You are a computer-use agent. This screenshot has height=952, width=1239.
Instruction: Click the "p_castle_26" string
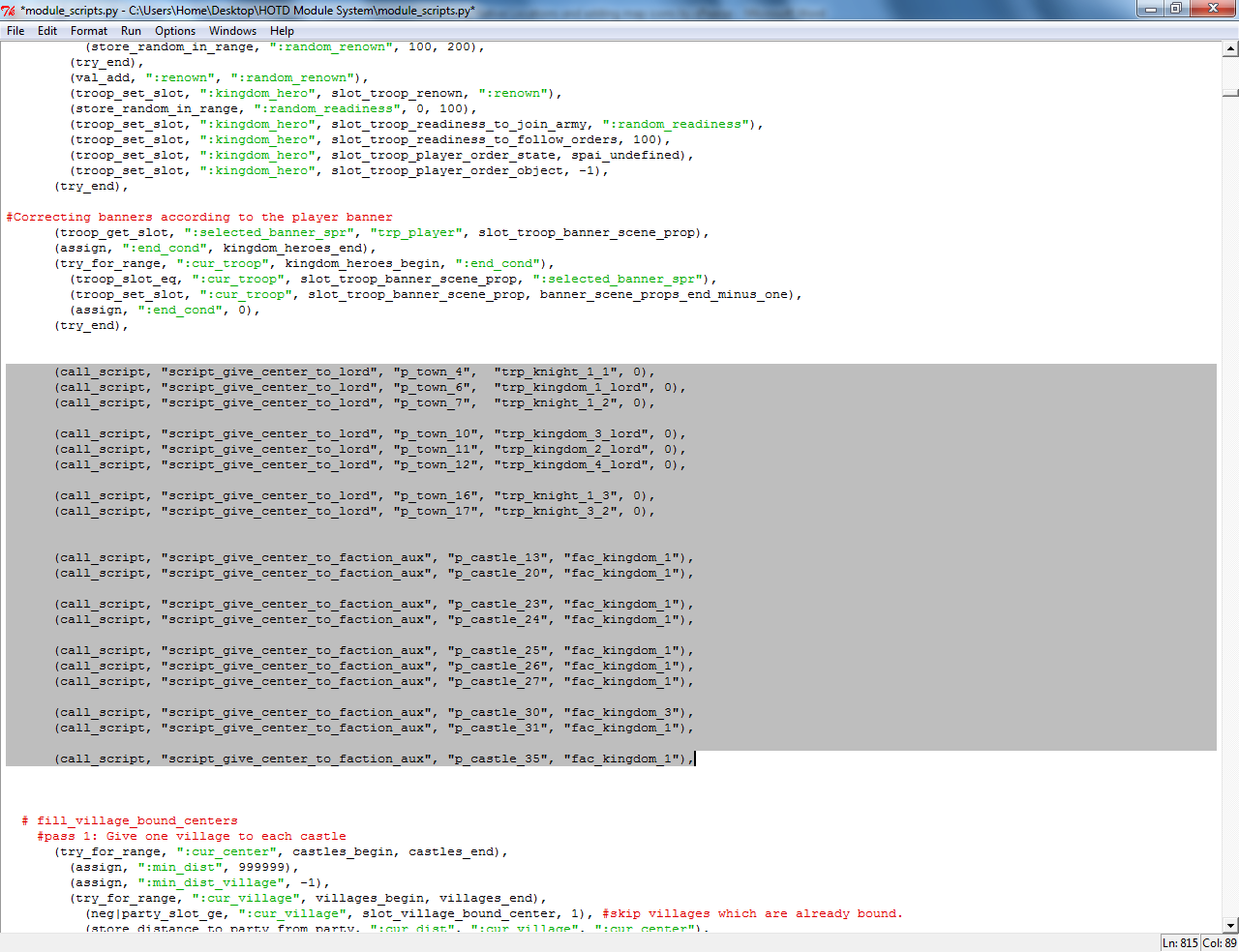click(498, 666)
